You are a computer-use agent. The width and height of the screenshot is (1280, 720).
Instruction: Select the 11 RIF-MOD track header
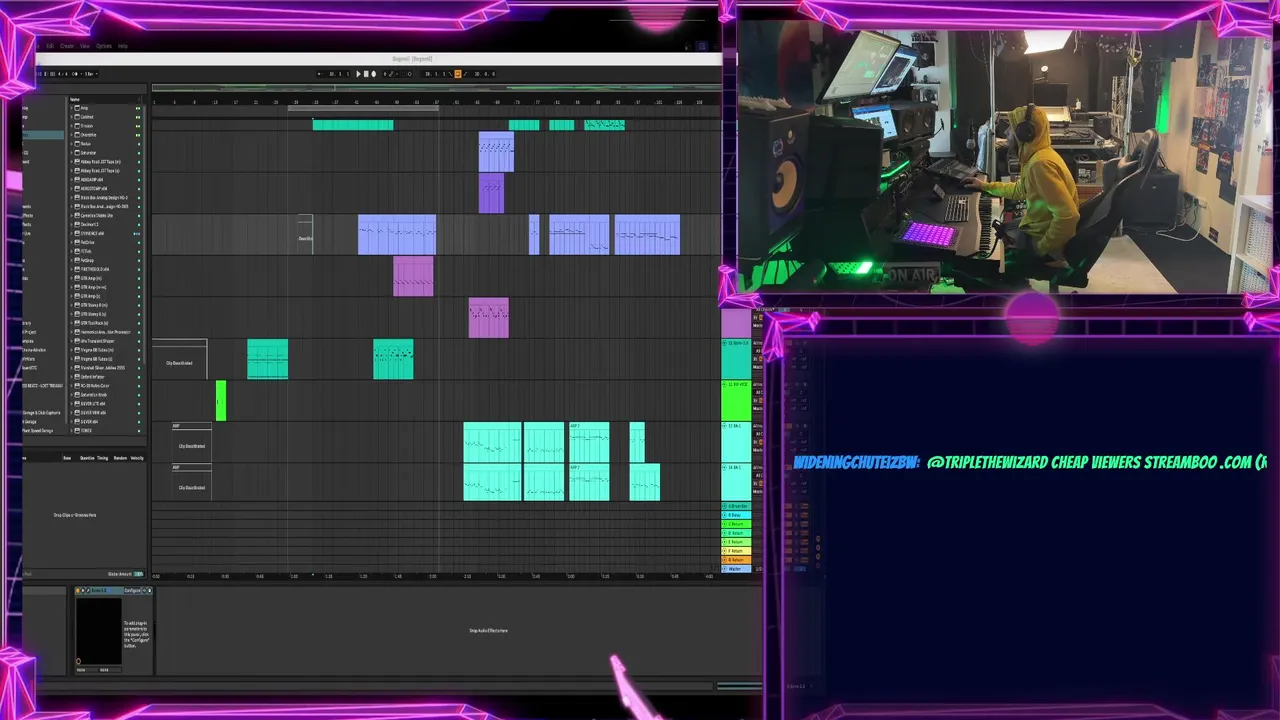(x=736, y=400)
